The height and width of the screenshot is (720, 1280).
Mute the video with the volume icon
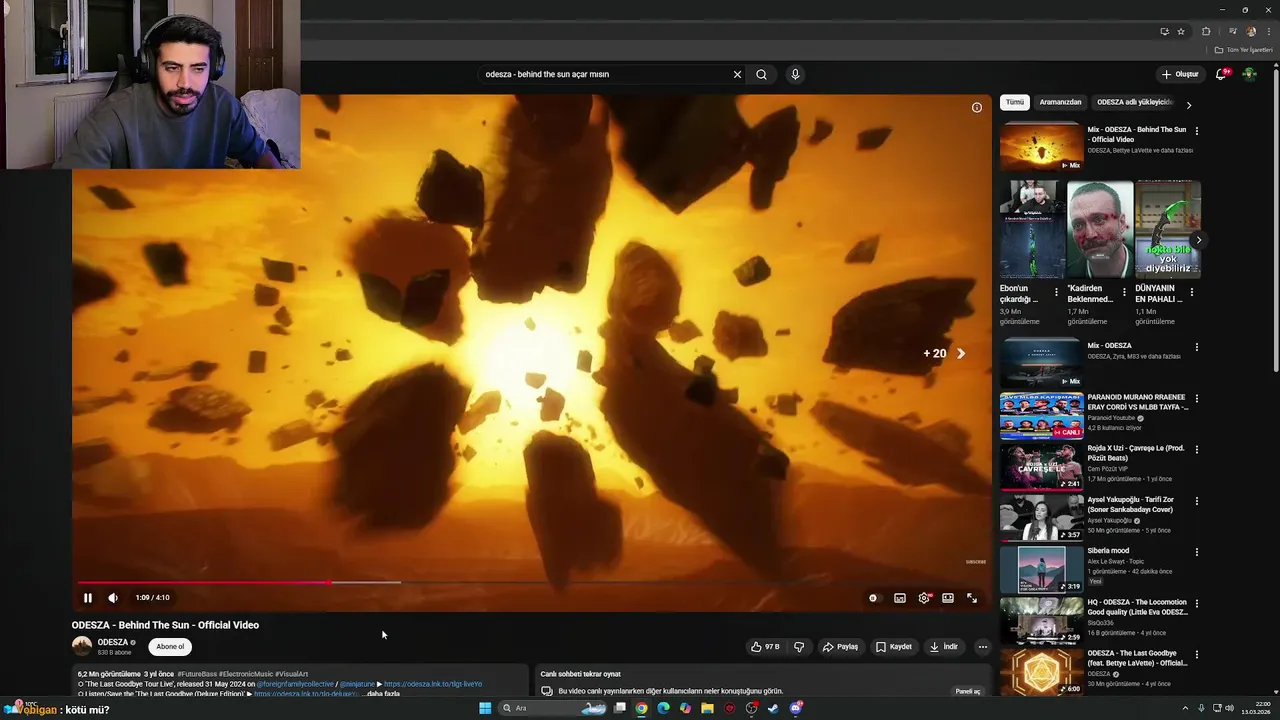tap(113, 598)
